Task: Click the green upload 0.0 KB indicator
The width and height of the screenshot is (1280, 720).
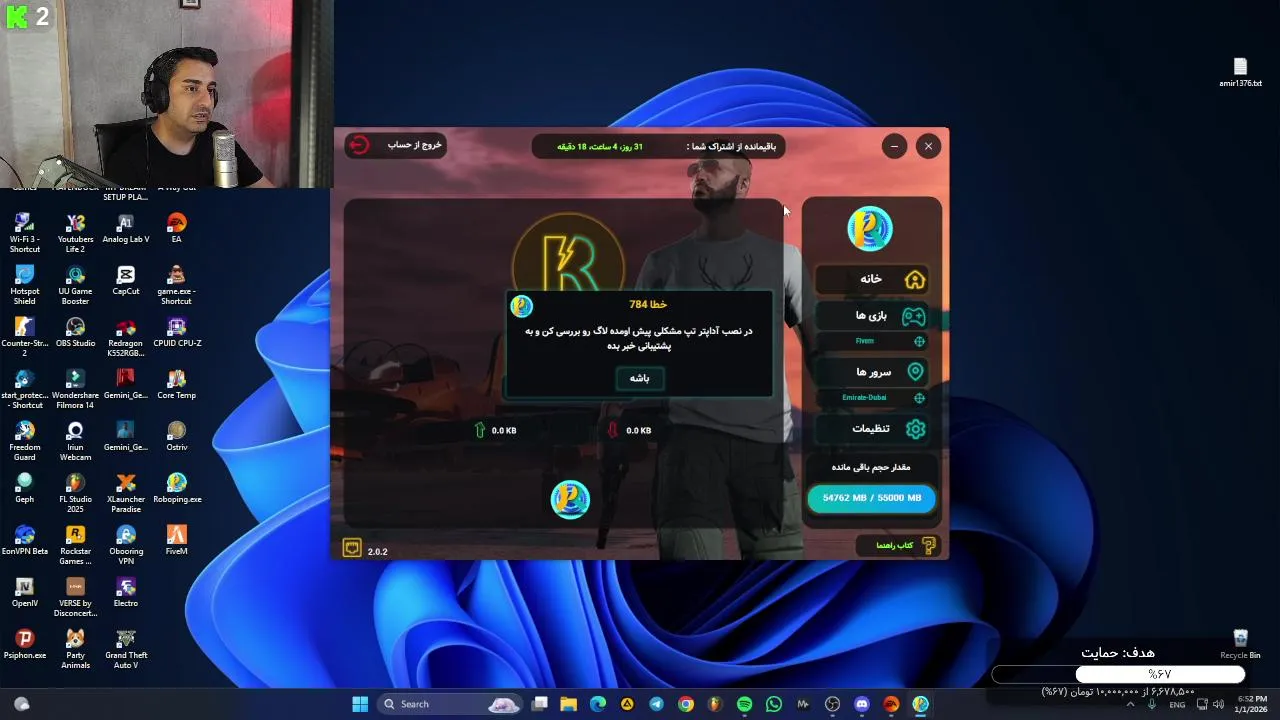Action: point(495,430)
